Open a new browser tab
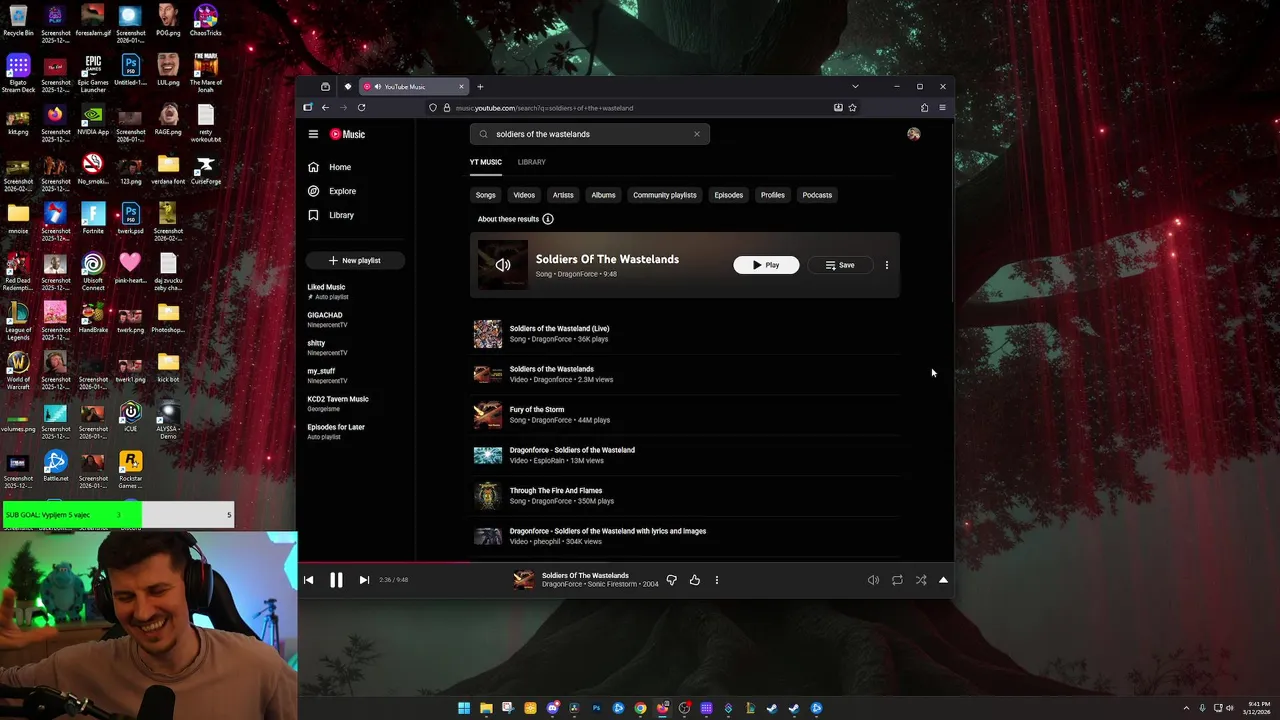This screenshot has height=720, width=1280. tap(480, 87)
